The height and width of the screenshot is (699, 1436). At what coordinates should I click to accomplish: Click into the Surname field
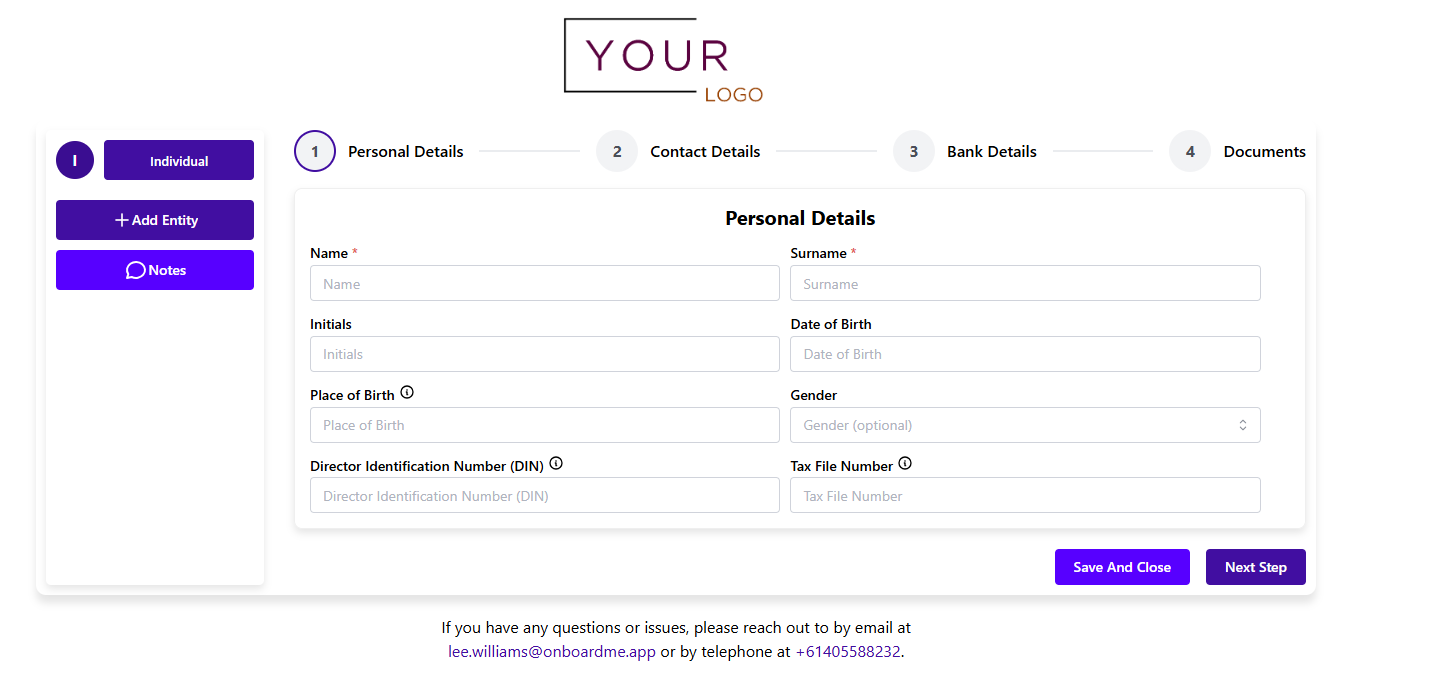(x=1025, y=284)
